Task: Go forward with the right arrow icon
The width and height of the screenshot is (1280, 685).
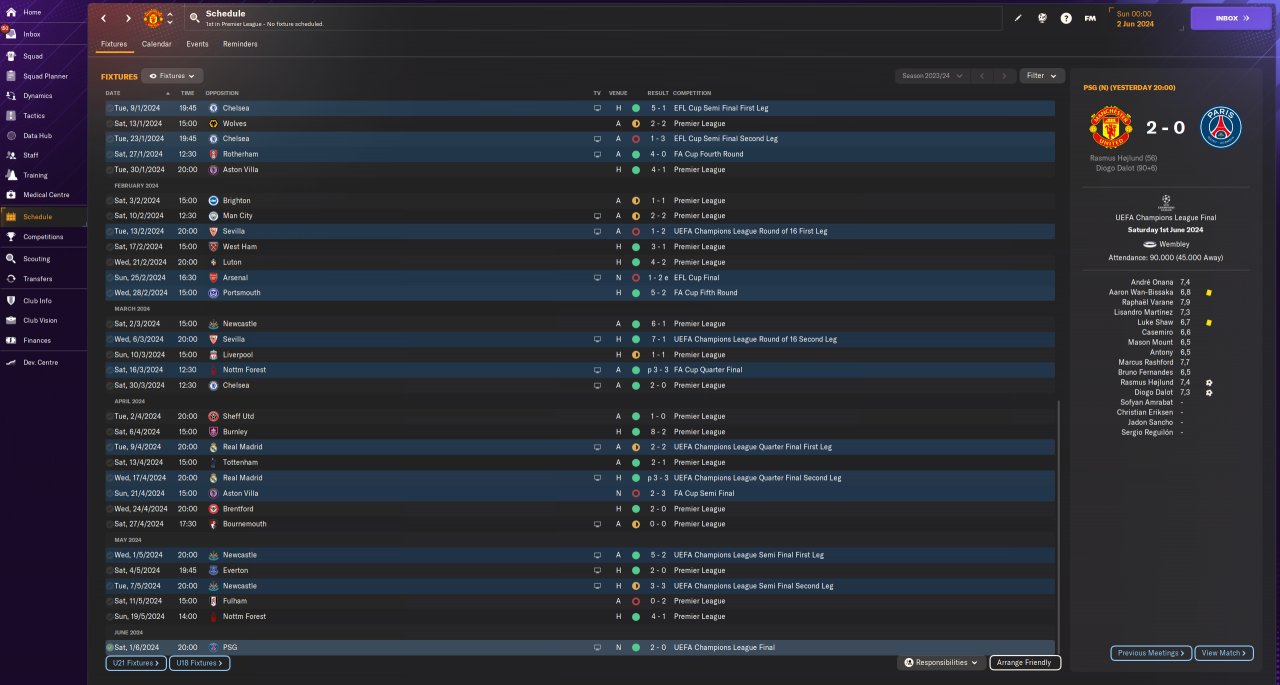Action: point(128,18)
